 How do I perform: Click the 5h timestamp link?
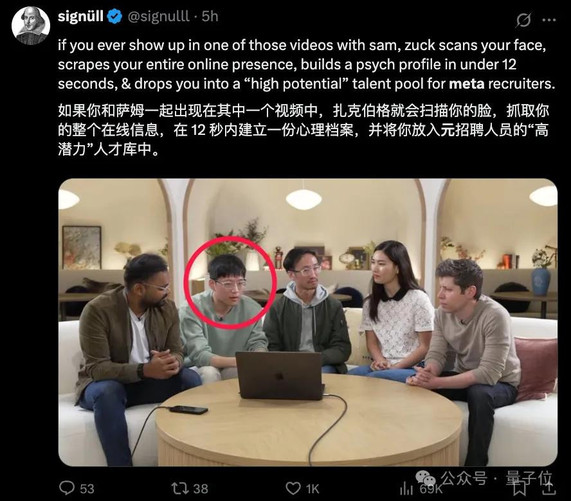tap(210, 16)
